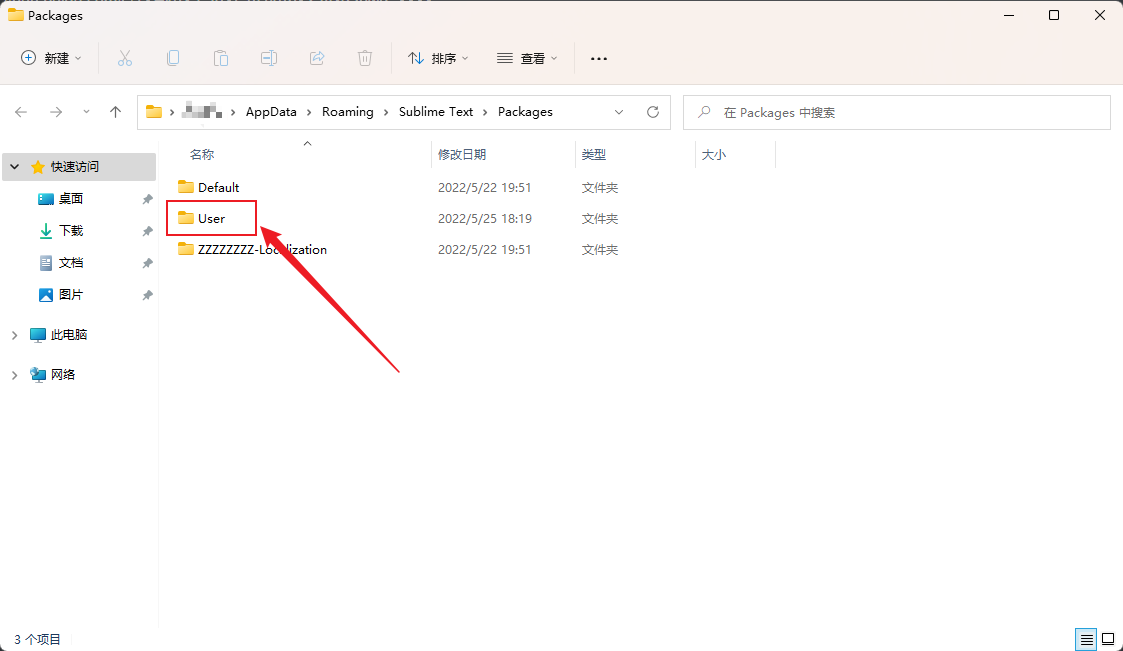The height and width of the screenshot is (651, 1123).
Task: Switch to large icons view in status bar
Action: pyautogui.click(x=1108, y=639)
